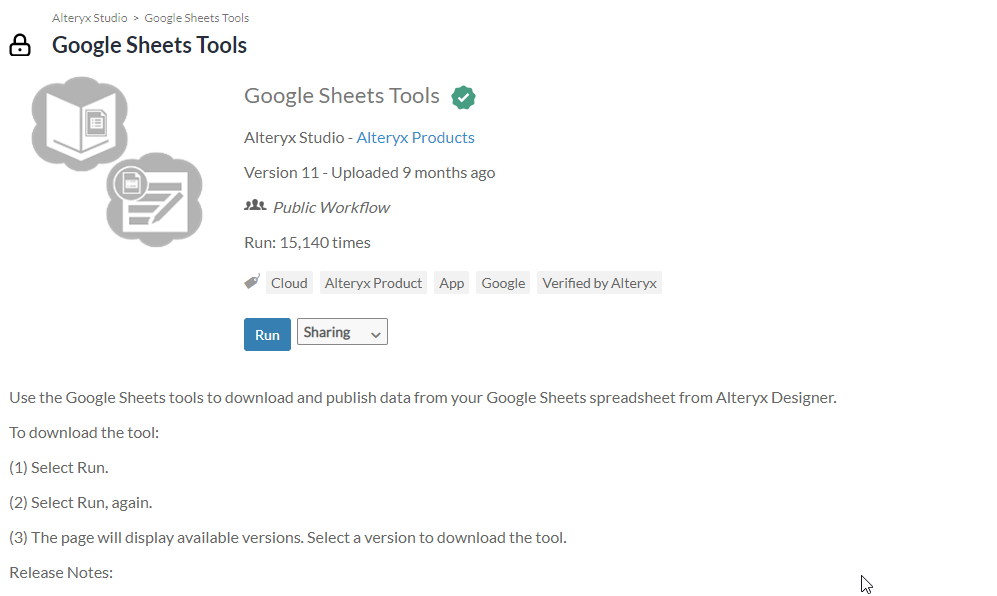Click the Release Notes heading
Screen dimensions: 997x596
click(61, 573)
